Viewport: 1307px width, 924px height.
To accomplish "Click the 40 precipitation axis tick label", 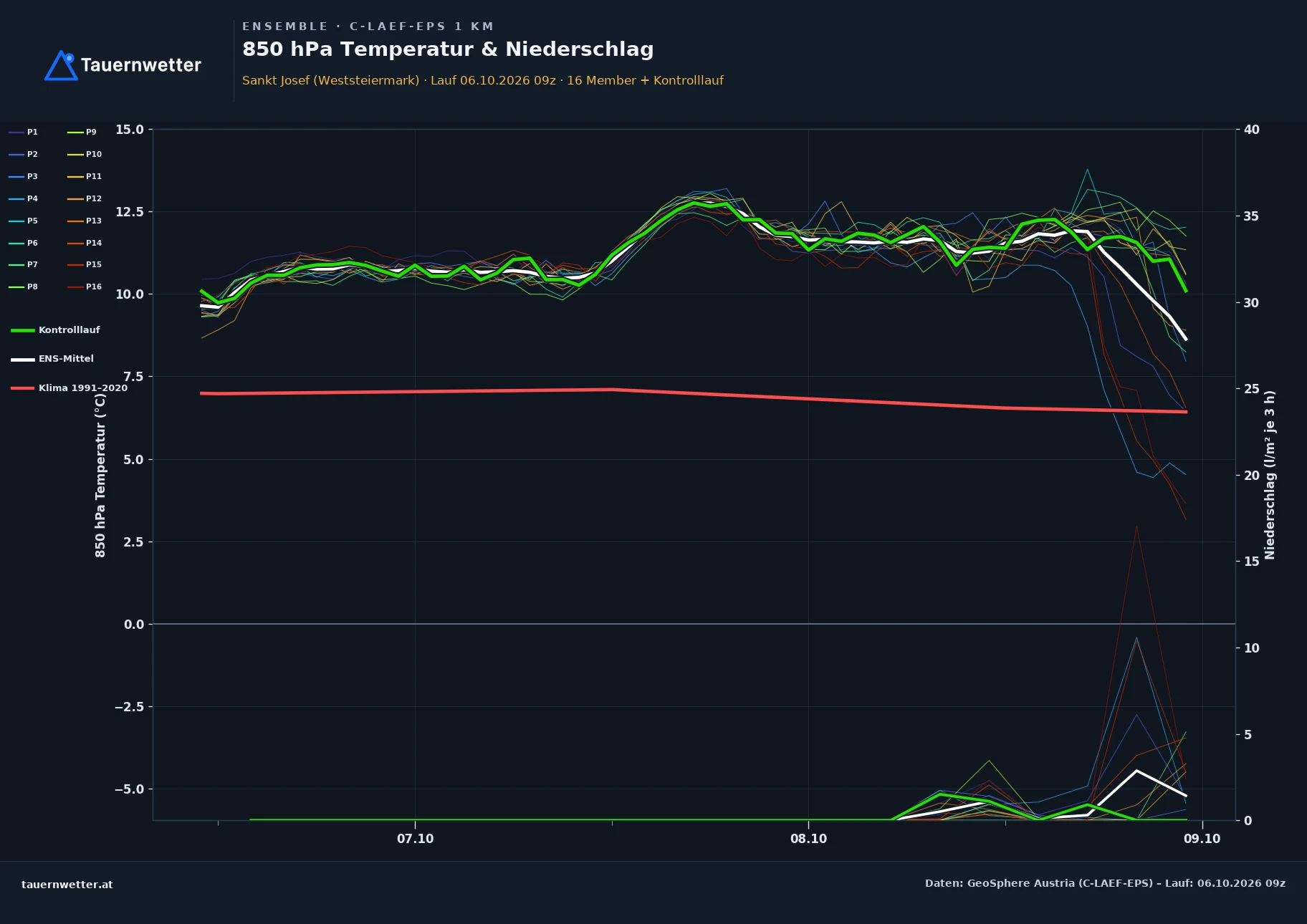I will point(1252,130).
